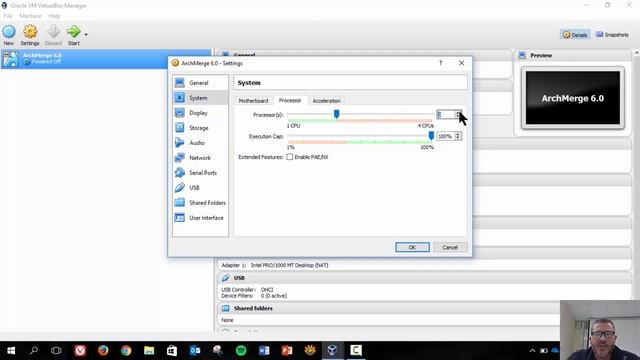The width and height of the screenshot is (640, 360).
Task: Increase the Execution Cap with the stepper
Action: point(458,134)
